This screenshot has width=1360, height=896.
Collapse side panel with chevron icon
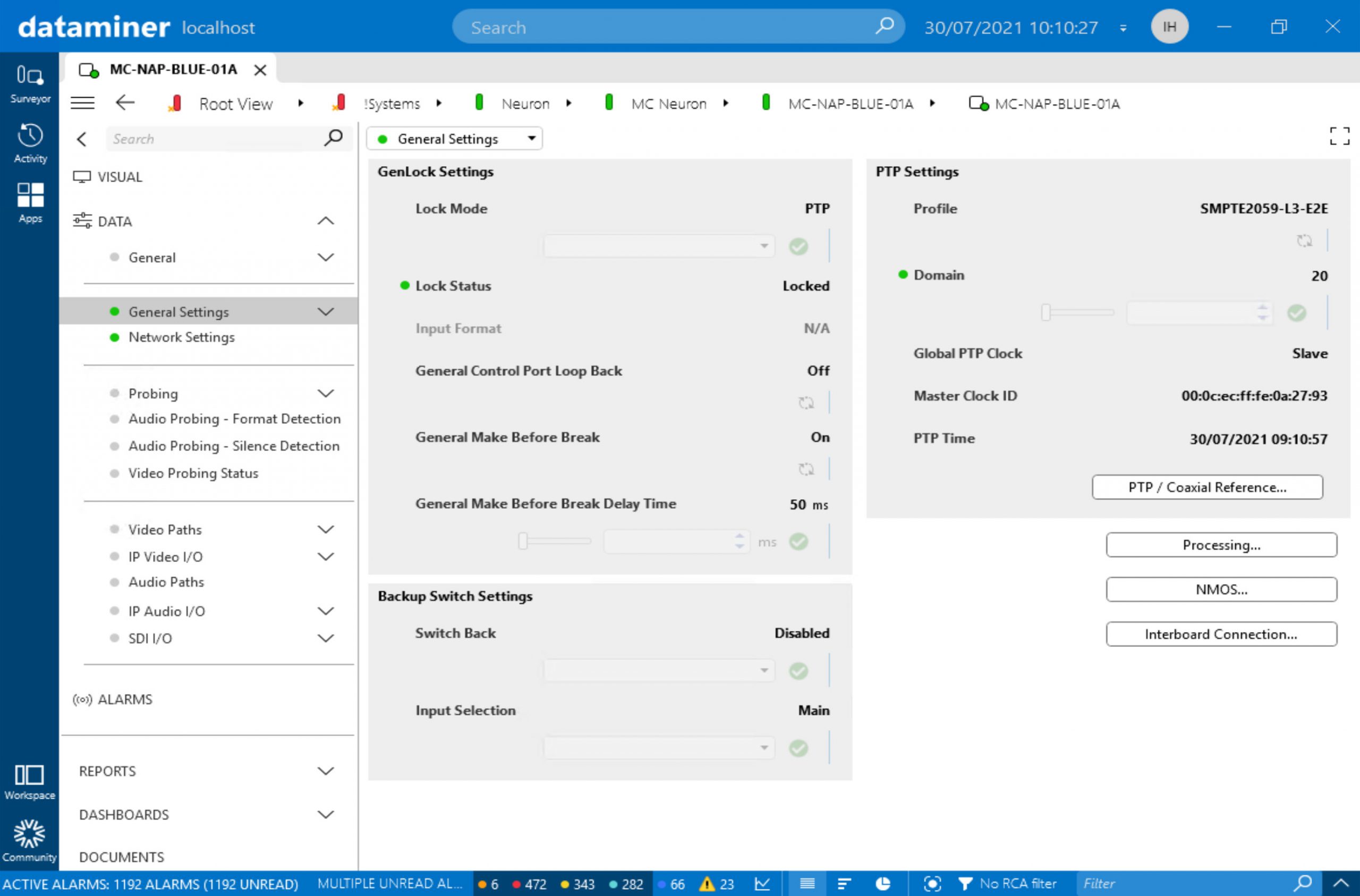pyautogui.click(x=82, y=139)
